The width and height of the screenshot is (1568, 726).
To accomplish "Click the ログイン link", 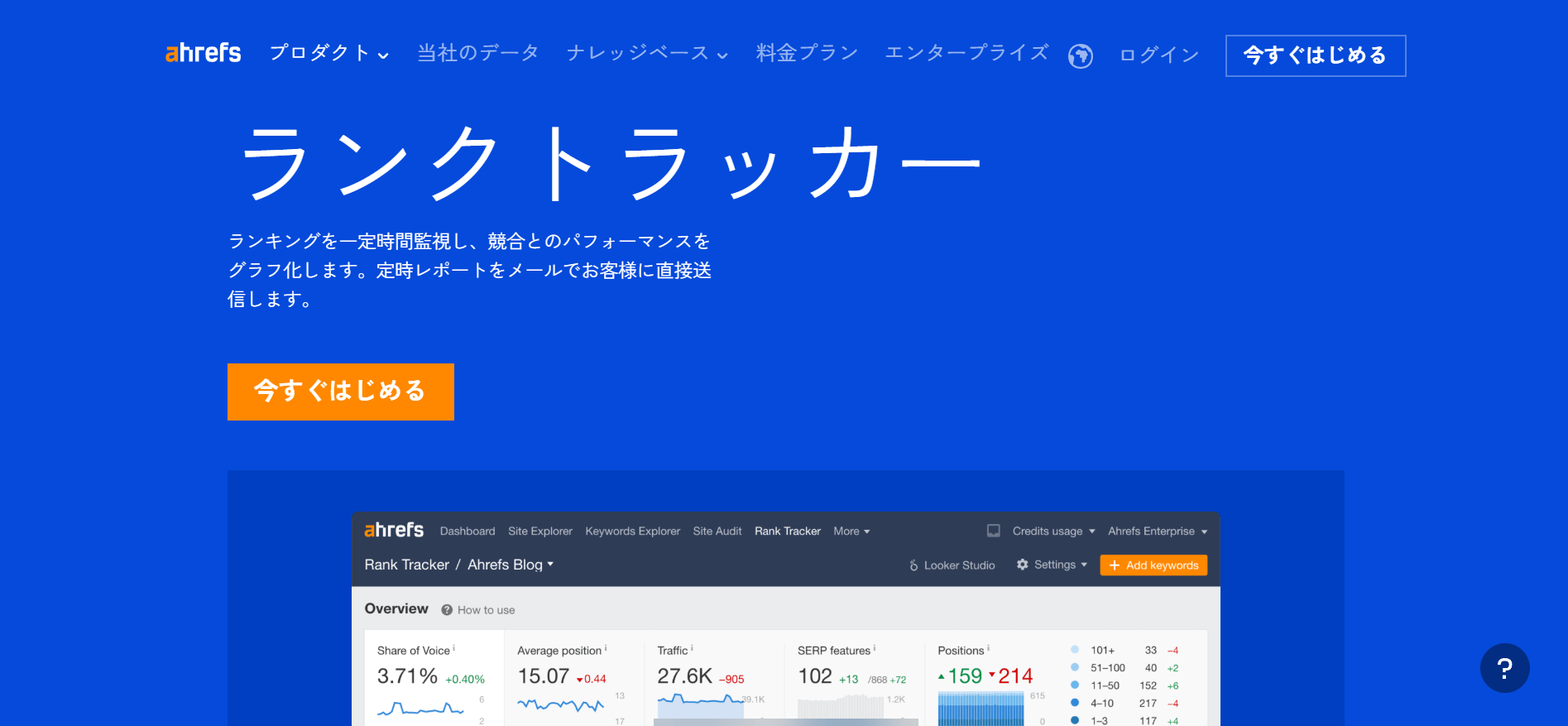I will 1159,55.
